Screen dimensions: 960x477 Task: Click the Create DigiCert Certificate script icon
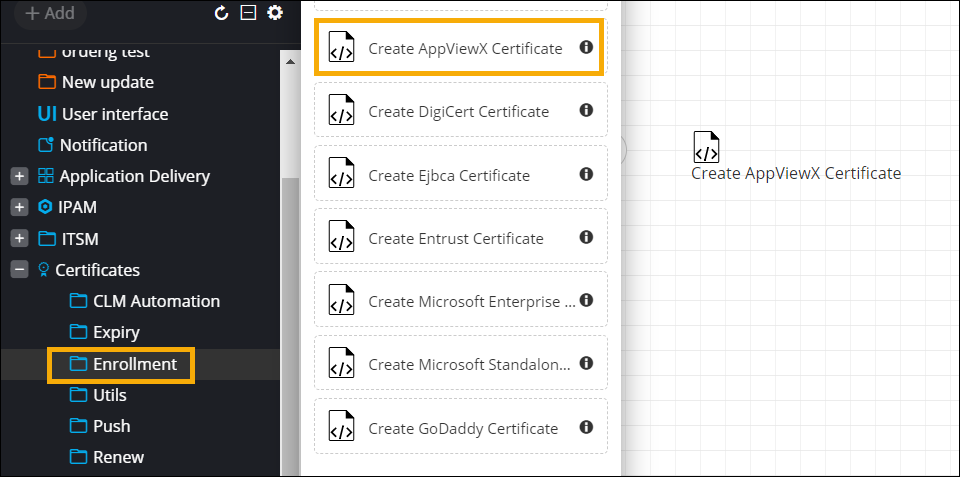click(x=341, y=110)
